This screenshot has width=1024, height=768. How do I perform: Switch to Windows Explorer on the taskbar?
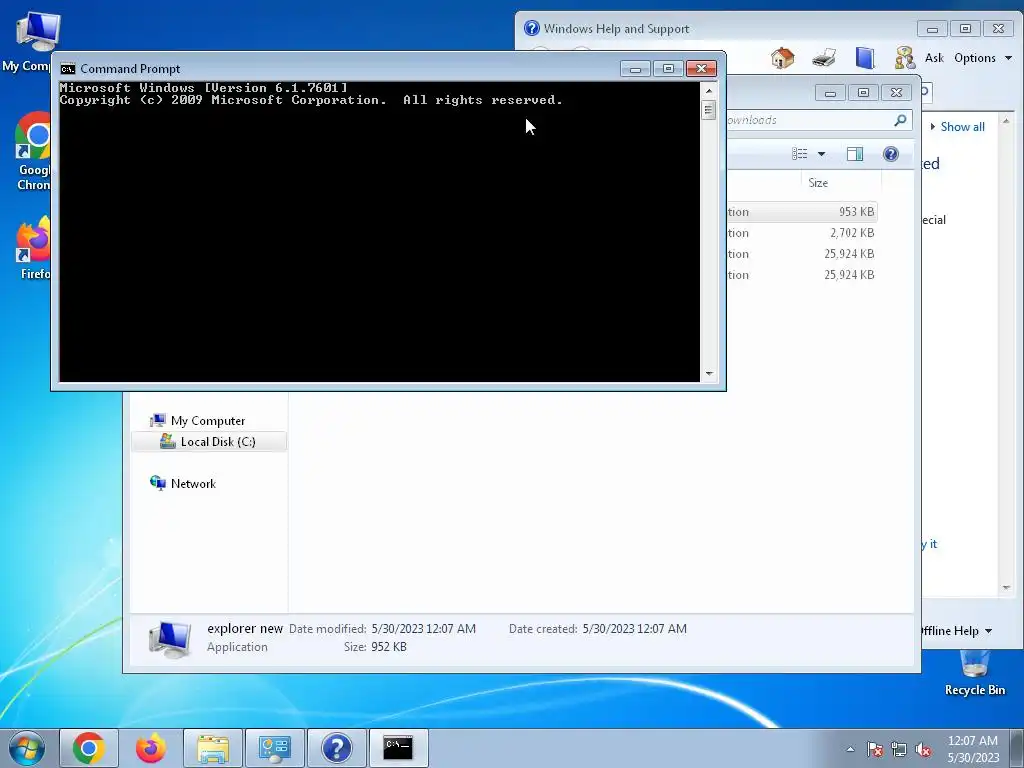(213, 748)
